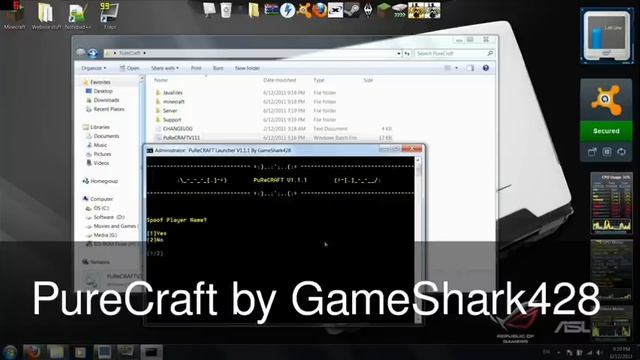Click the Avast gadget orange logo

pos(606,100)
